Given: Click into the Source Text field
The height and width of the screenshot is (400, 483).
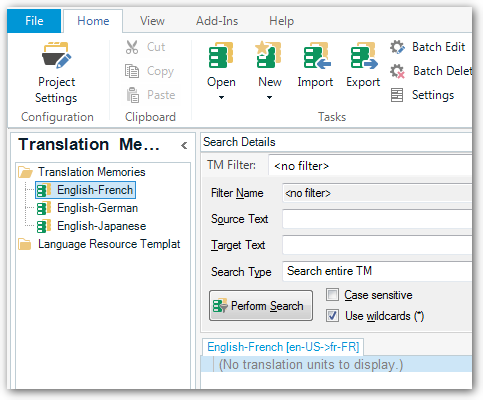Looking at the screenshot, I should pyautogui.click(x=377, y=219).
